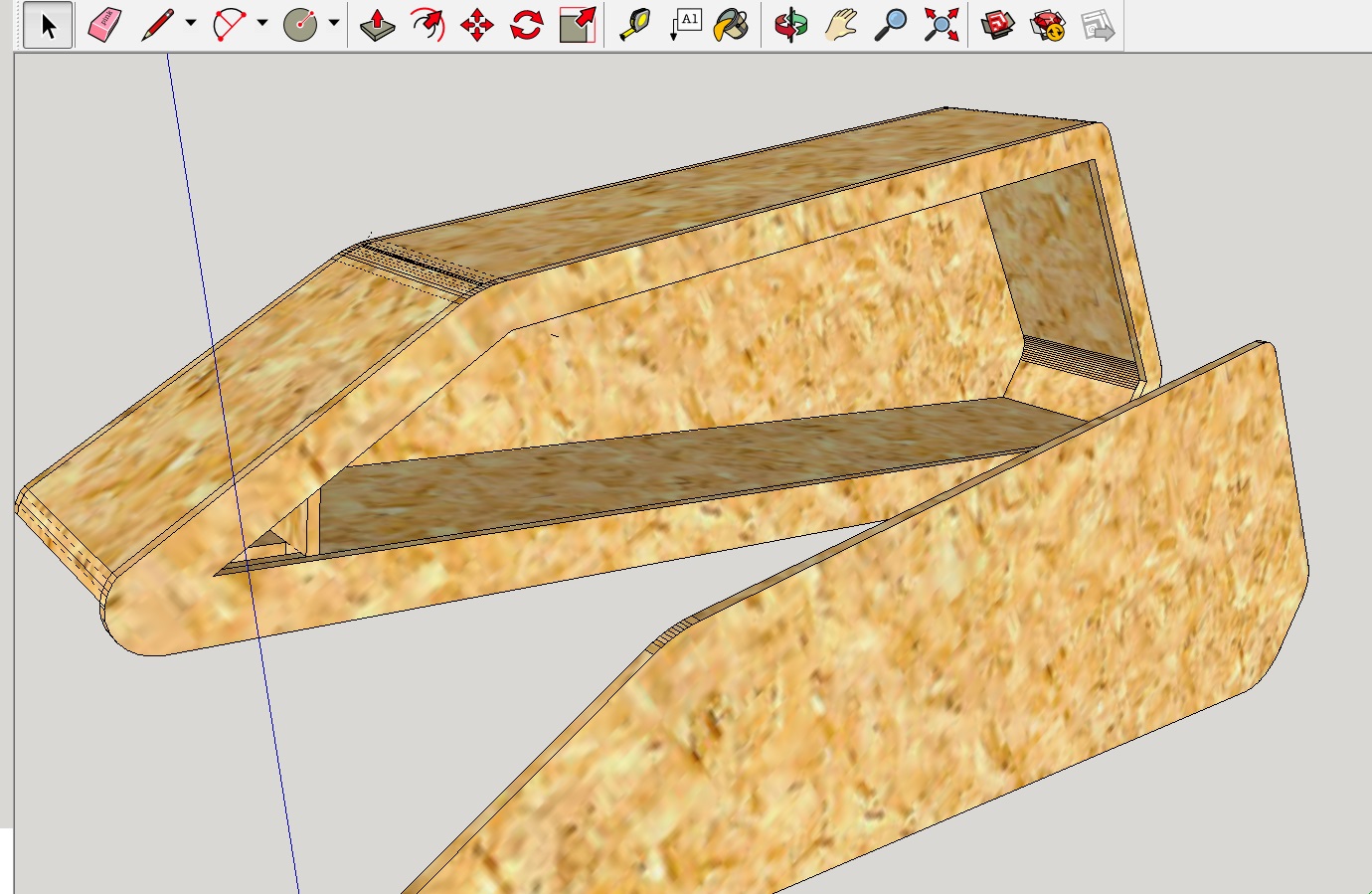Pick the pink Eraser tool

pos(104,25)
